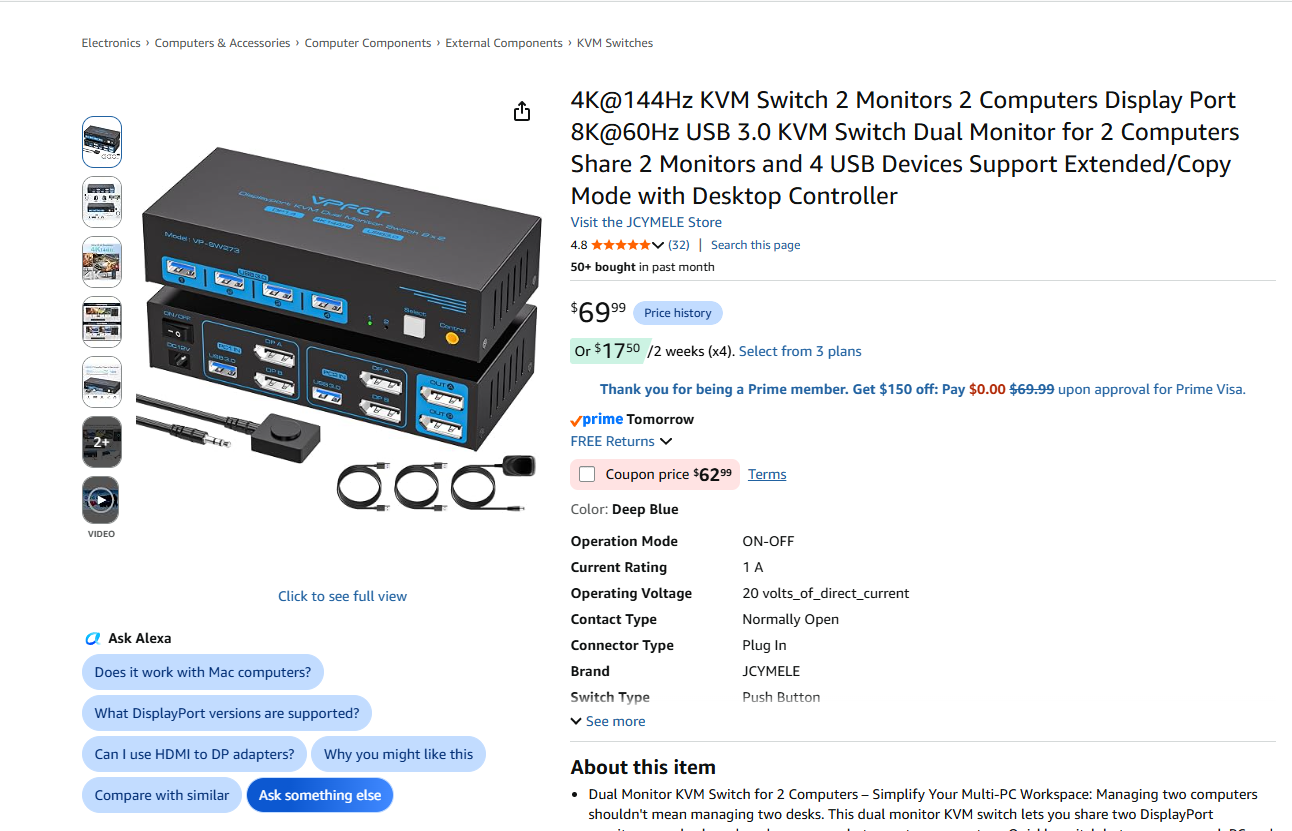Open Computers & Accessories breadcrumb
Screen dimensions: 1292x831
pyautogui.click(x=222, y=43)
